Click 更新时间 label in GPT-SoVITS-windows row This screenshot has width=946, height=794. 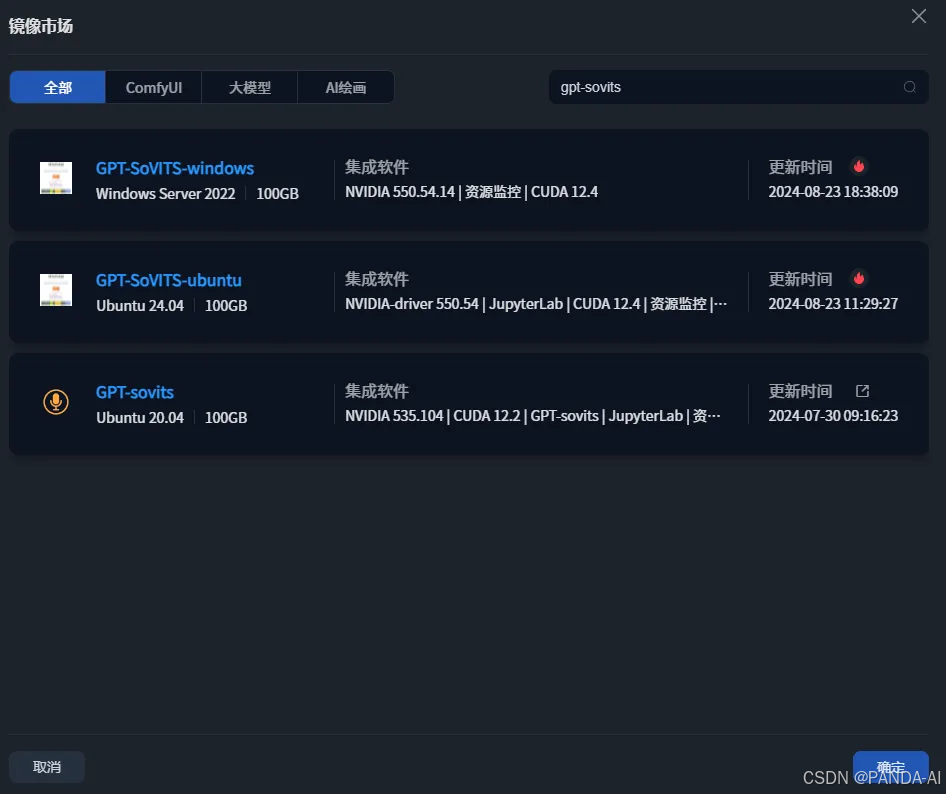tap(800, 167)
